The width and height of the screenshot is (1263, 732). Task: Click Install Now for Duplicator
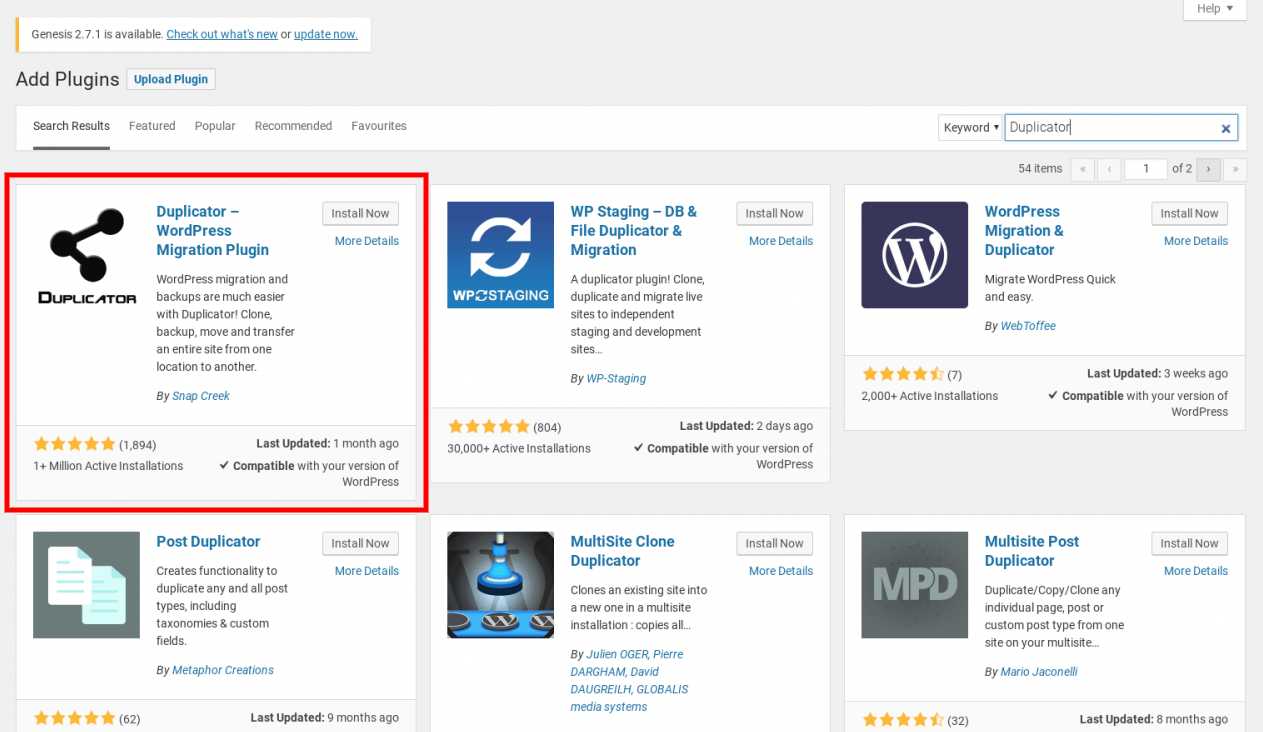(360, 213)
